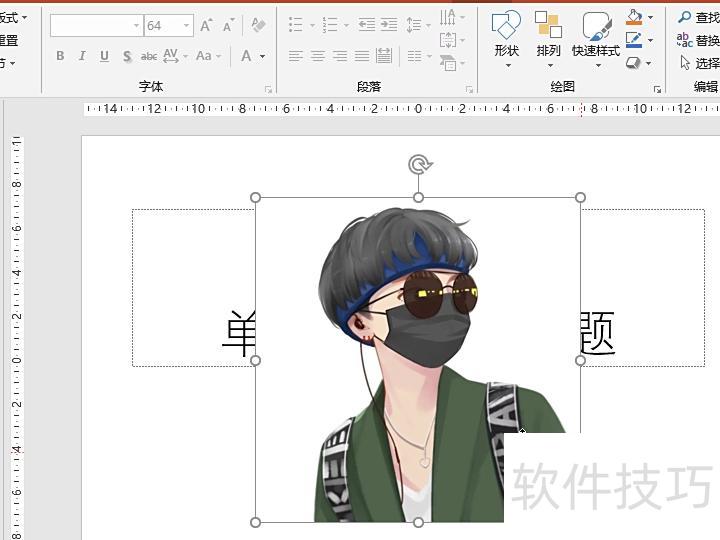Screen dimensions: 720x540
Task: Click the text shadow icon
Action: pos(127,56)
